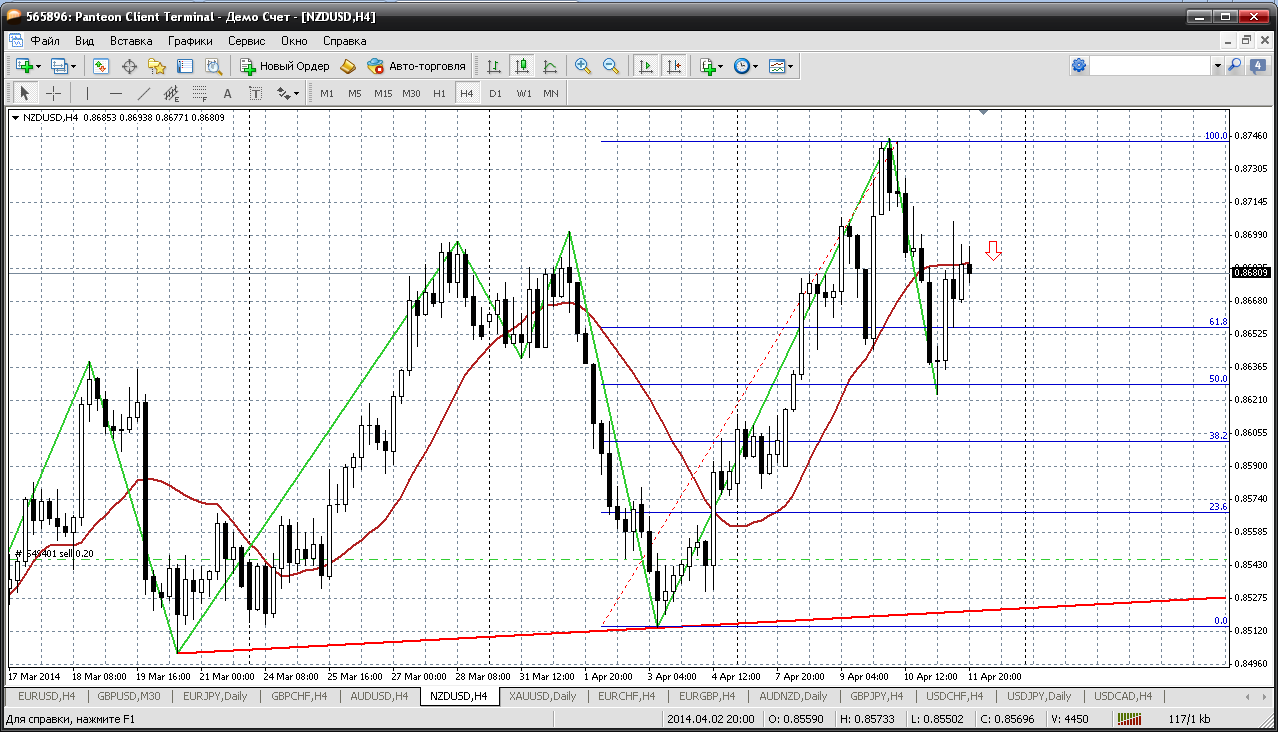
Task: Open the Сервис menu
Action: click(x=246, y=41)
